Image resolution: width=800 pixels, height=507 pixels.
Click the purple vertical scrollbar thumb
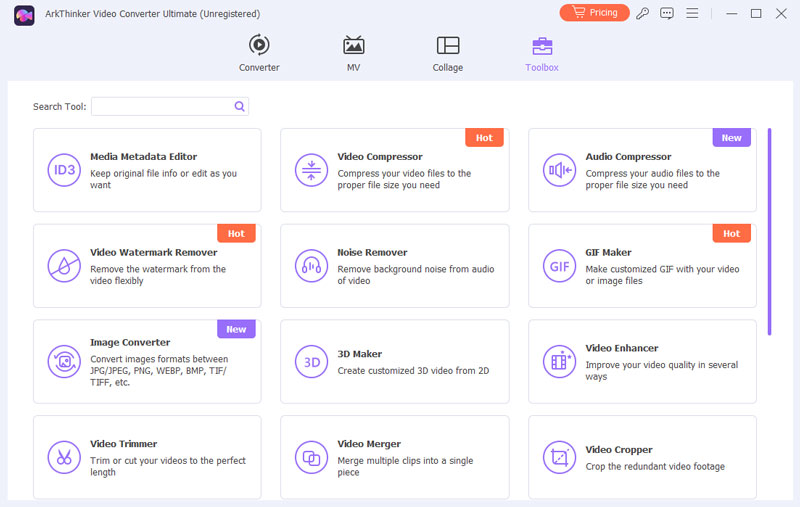(769, 232)
